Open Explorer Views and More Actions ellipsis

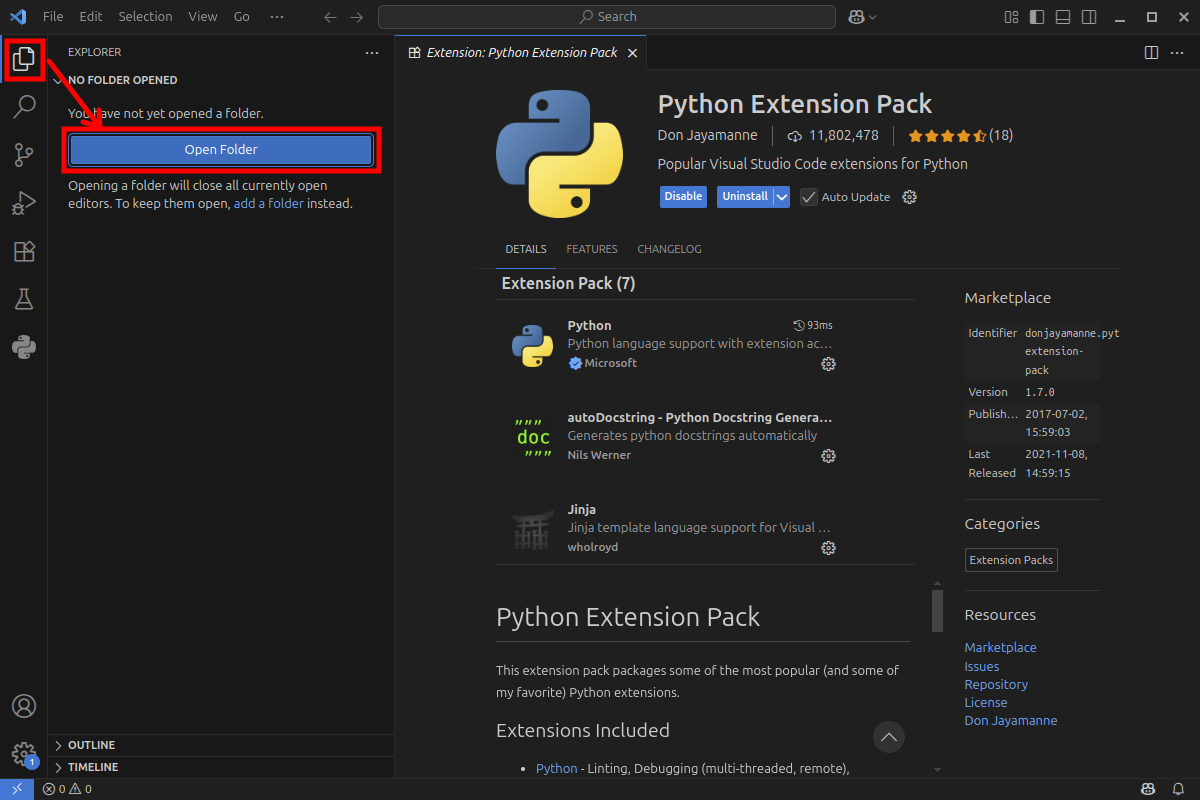pos(372,52)
